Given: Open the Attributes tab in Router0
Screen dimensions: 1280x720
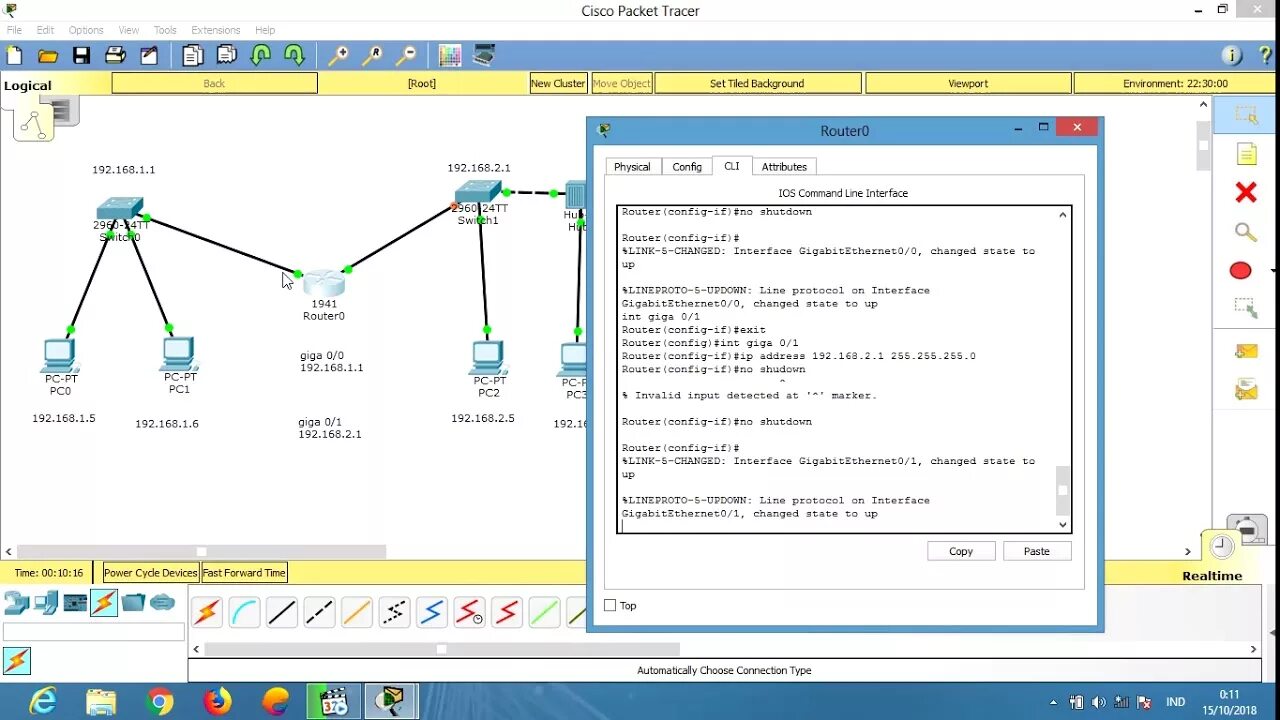Looking at the screenshot, I should click(784, 167).
